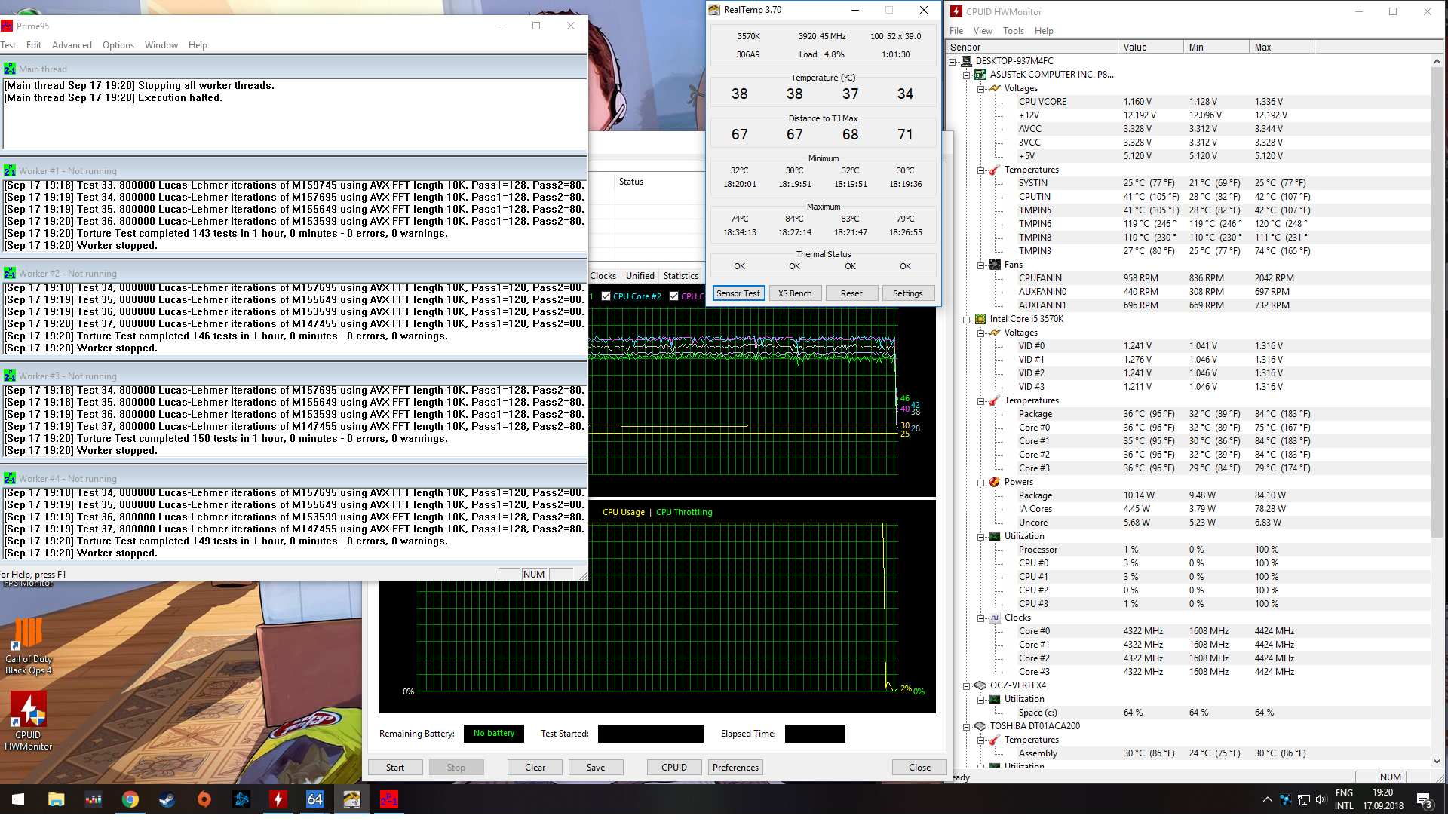Image resolution: width=1448 pixels, height=840 pixels.
Task: Open the Advanced menu in Prime95
Action: click(x=72, y=45)
